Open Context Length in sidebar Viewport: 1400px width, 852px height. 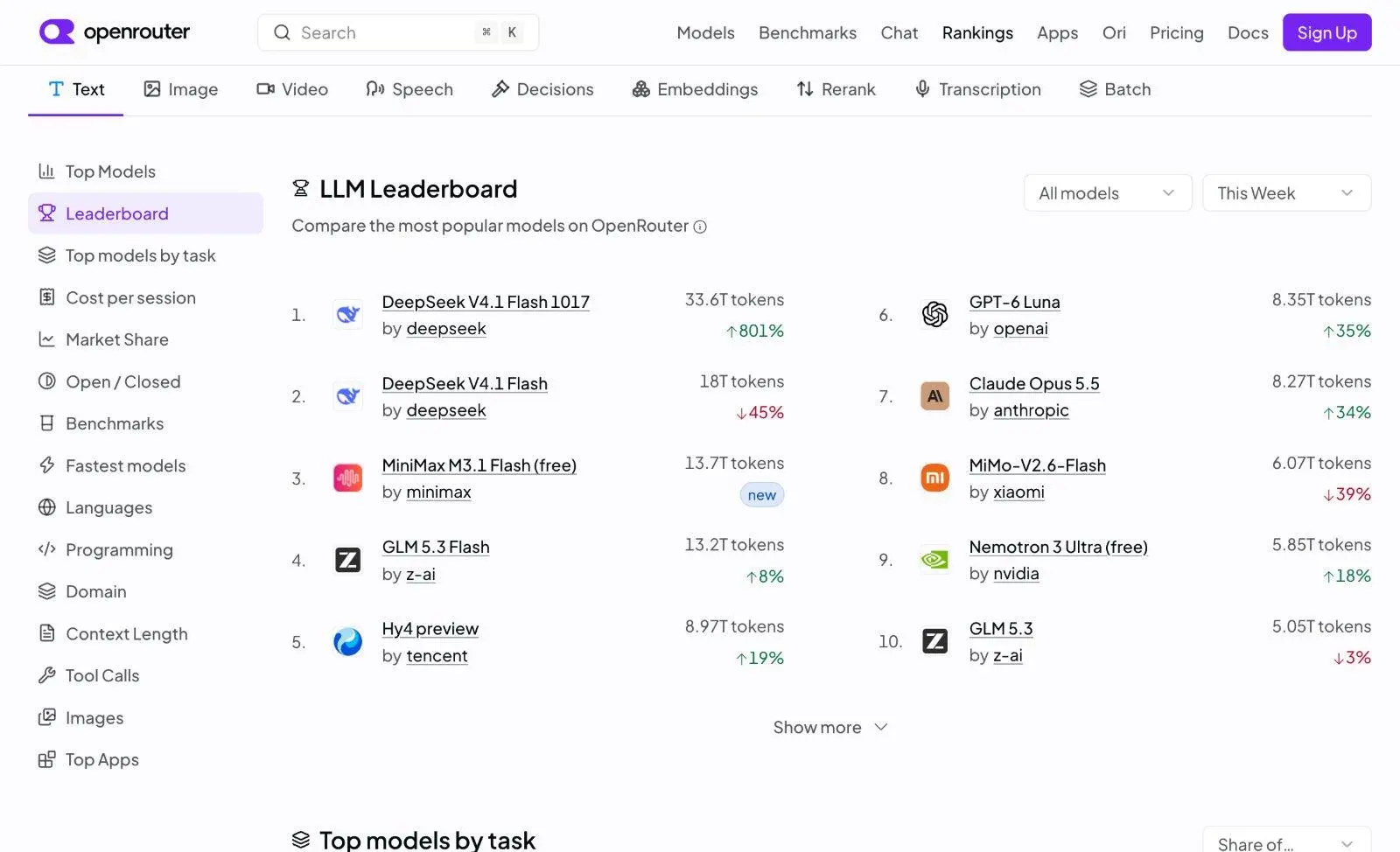pos(145,633)
